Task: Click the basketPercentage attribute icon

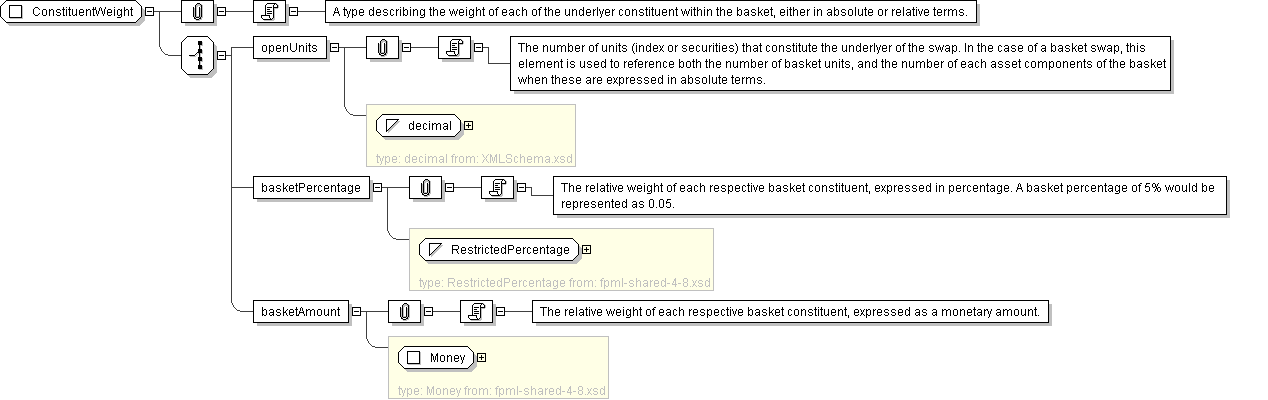Action: [x=426, y=187]
